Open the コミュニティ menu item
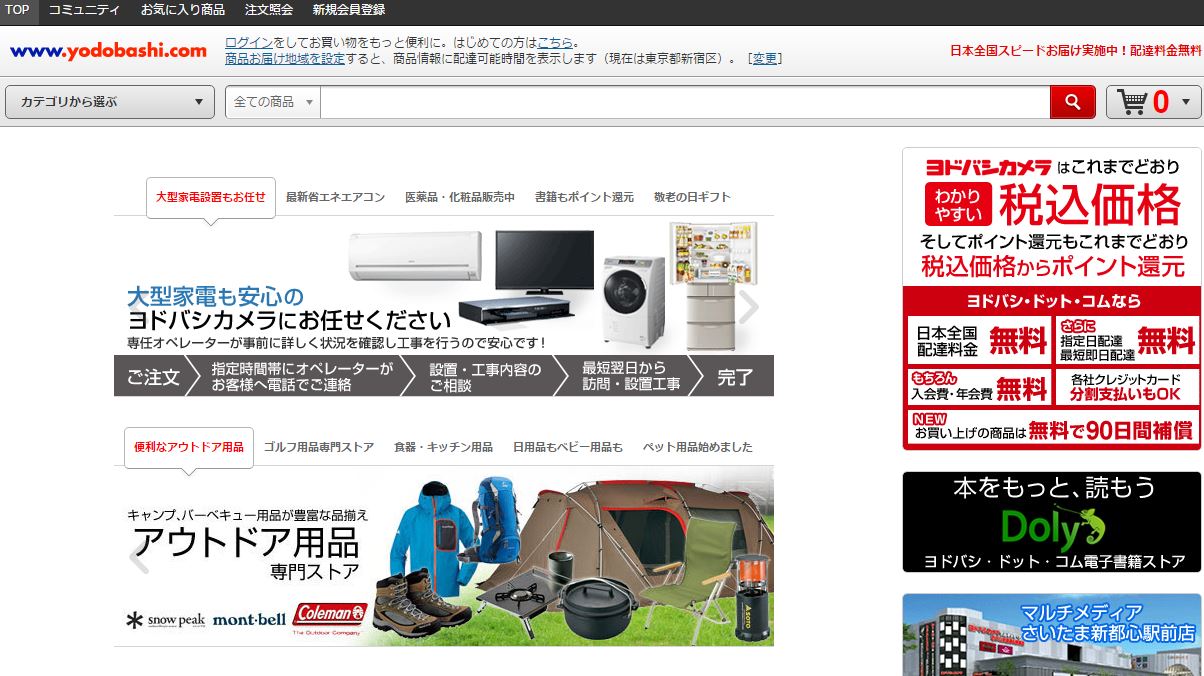1204x676 pixels. pos(84,10)
